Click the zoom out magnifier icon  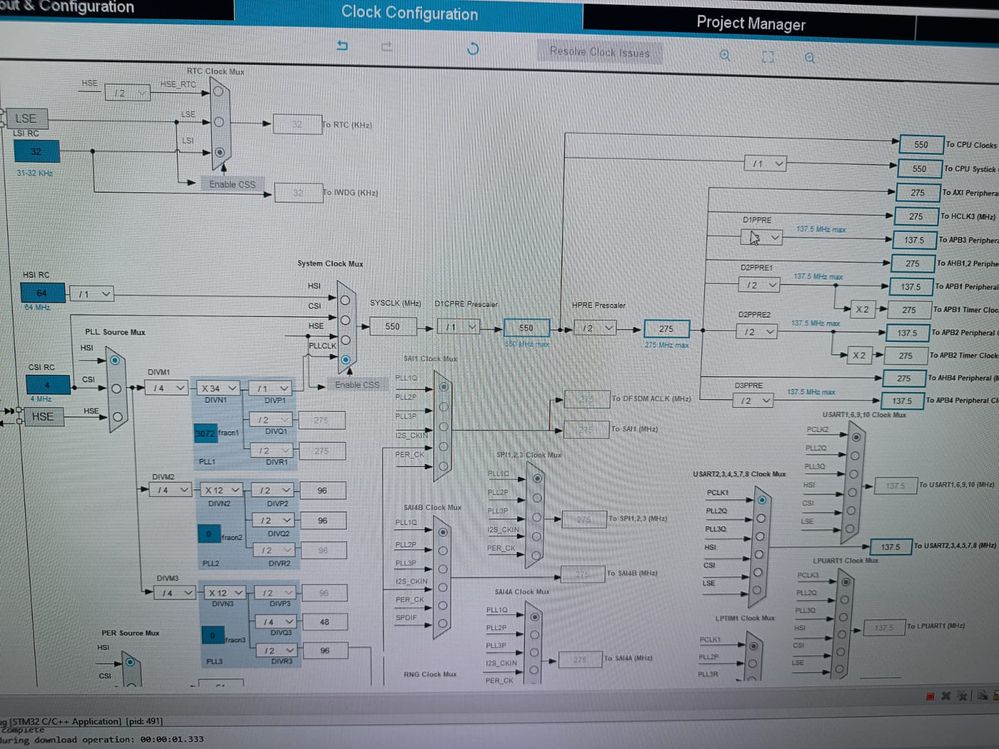click(x=809, y=58)
